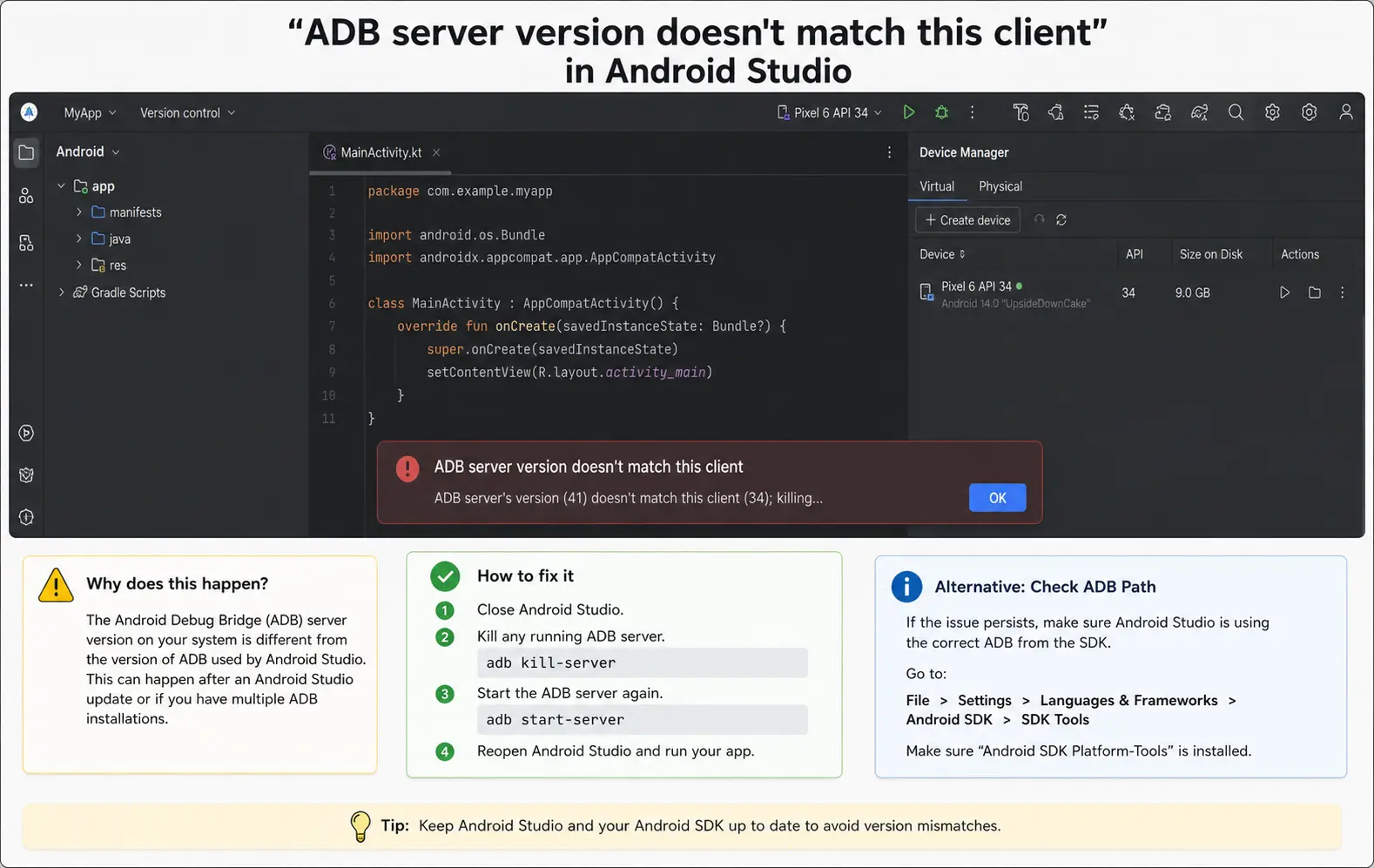The width and height of the screenshot is (1374, 868).
Task: Open Search Everywhere magnifier icon
Action: click(x=1236, y=112)
